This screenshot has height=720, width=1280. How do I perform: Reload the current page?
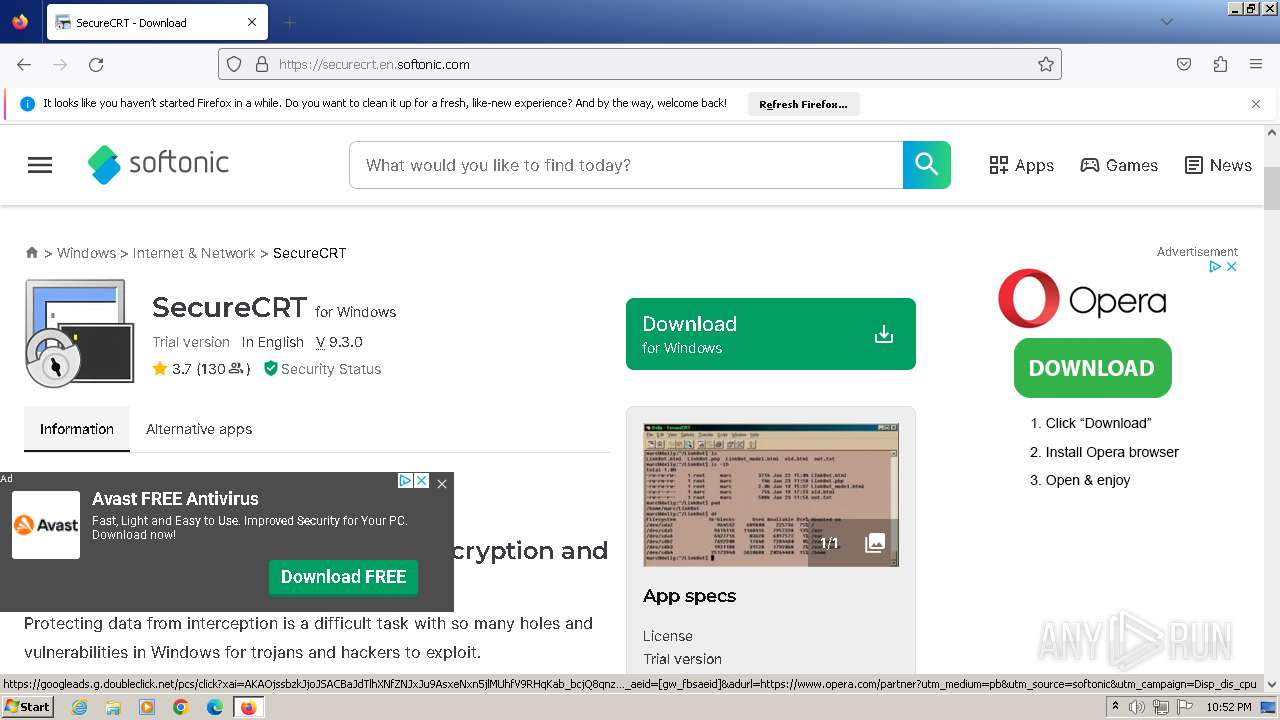coord(96,64)
